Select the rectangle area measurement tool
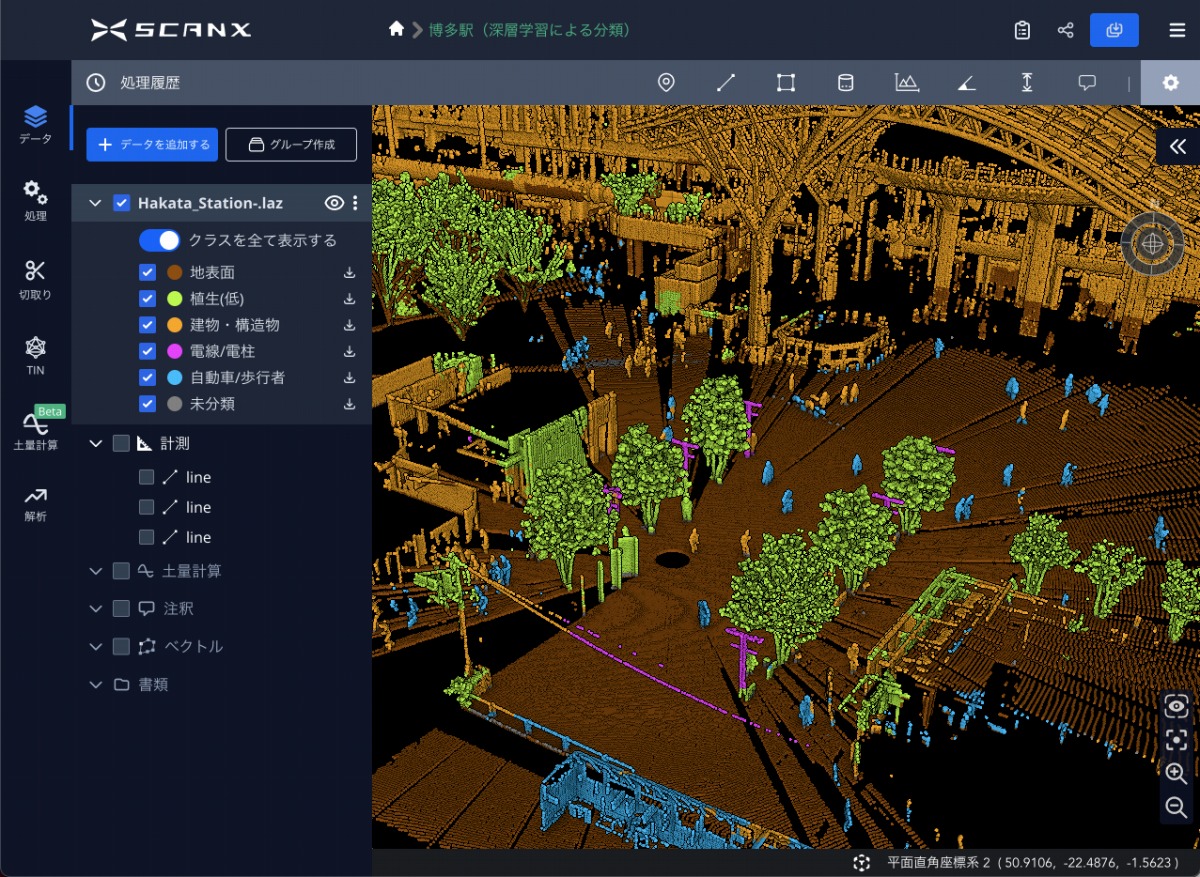The image size is (1200, 877). pyautogui.click(x=786, y=83)
